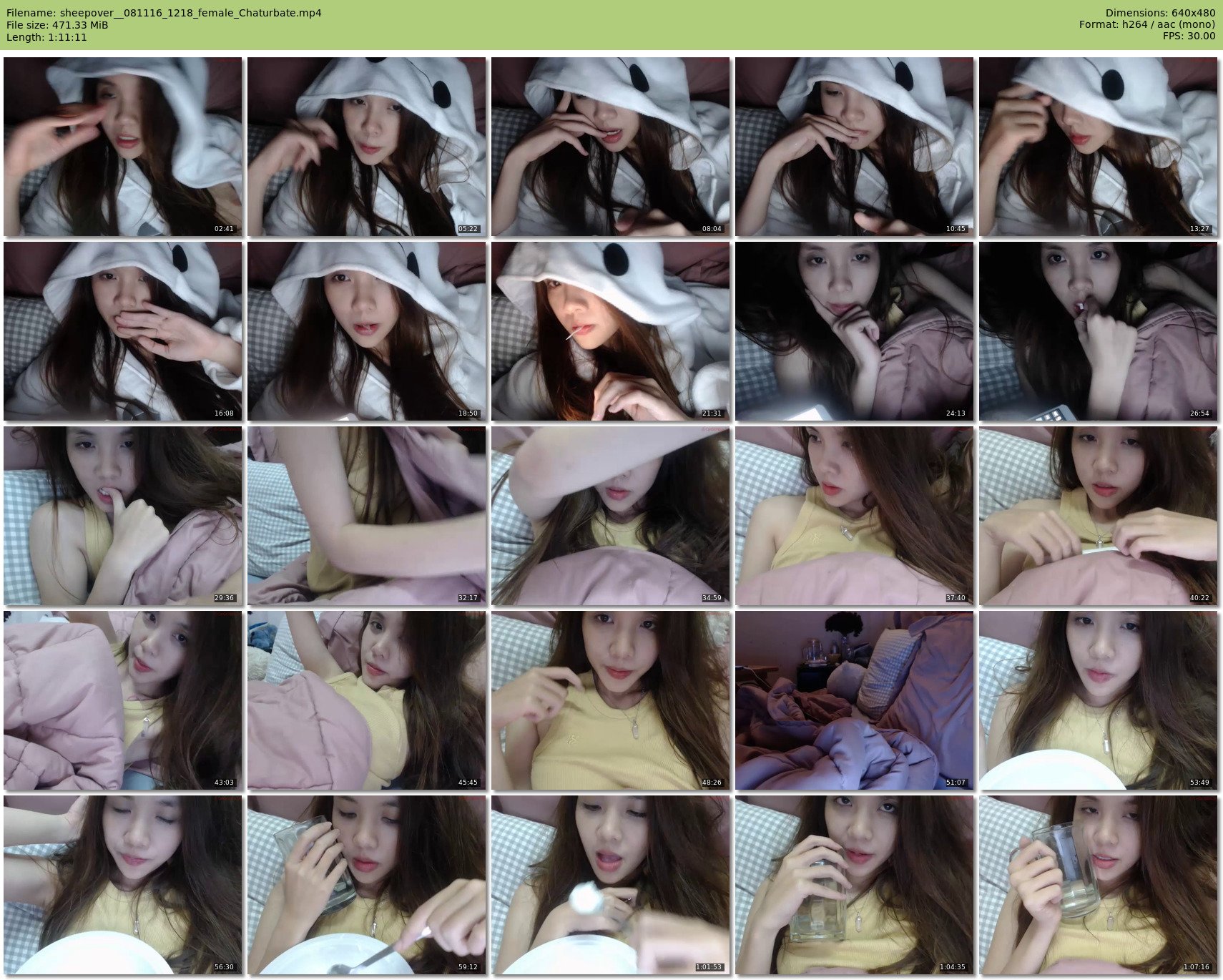Select the 24:13 frame preview

(854, 331)
